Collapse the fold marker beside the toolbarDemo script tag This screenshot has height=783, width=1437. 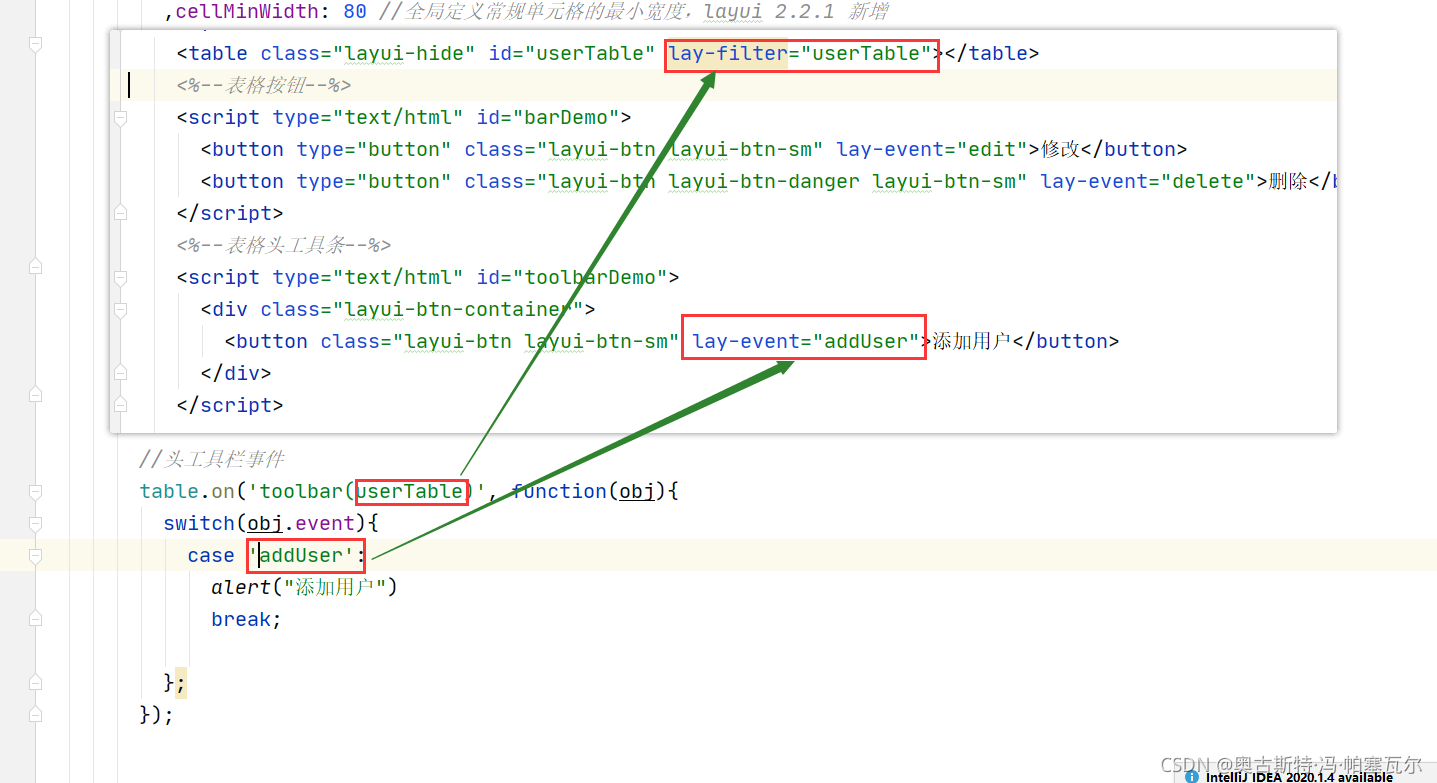(x=120, y=278)
